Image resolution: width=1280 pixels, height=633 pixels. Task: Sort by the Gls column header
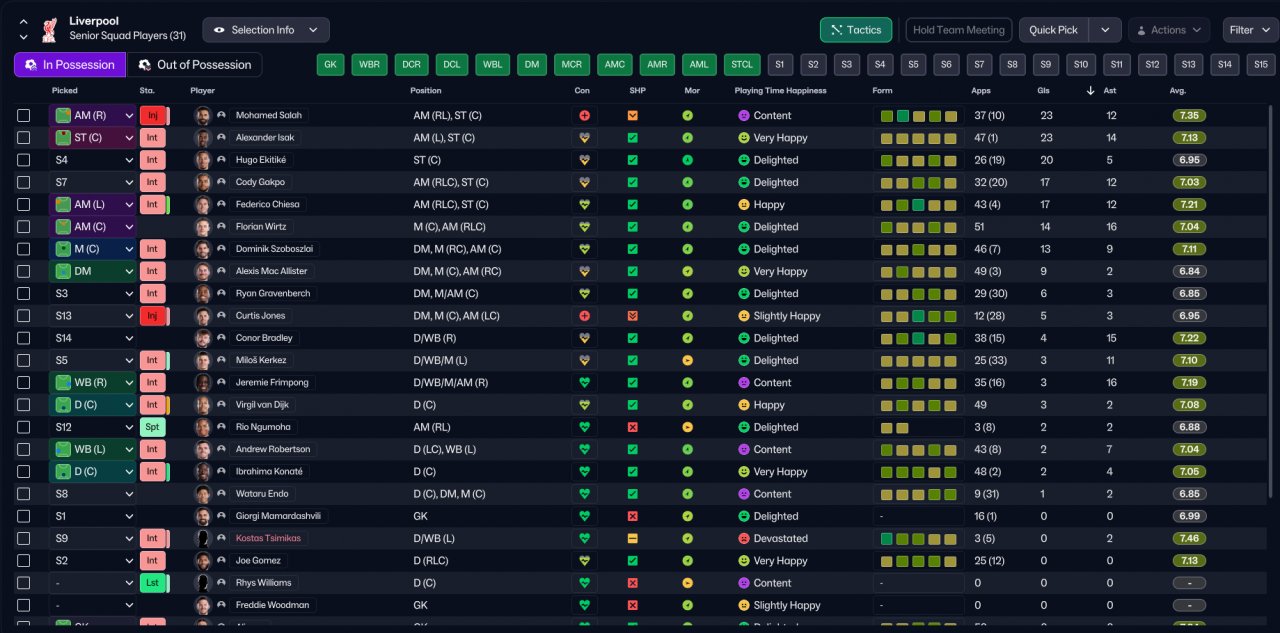pos(1044,90)
